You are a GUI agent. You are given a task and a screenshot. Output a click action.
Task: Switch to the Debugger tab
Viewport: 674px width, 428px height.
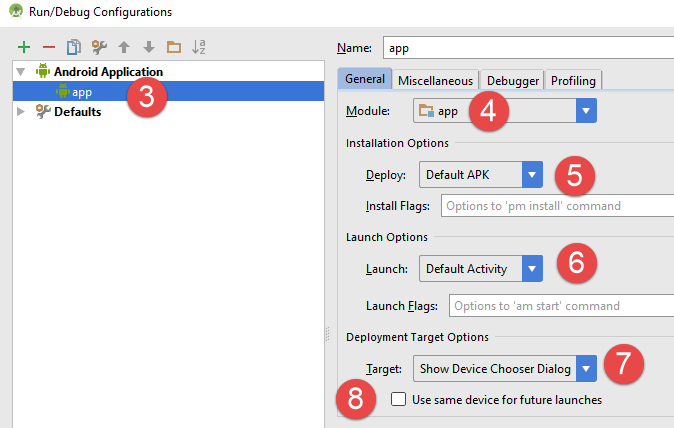pyautogui.click(x=513, y=80)
